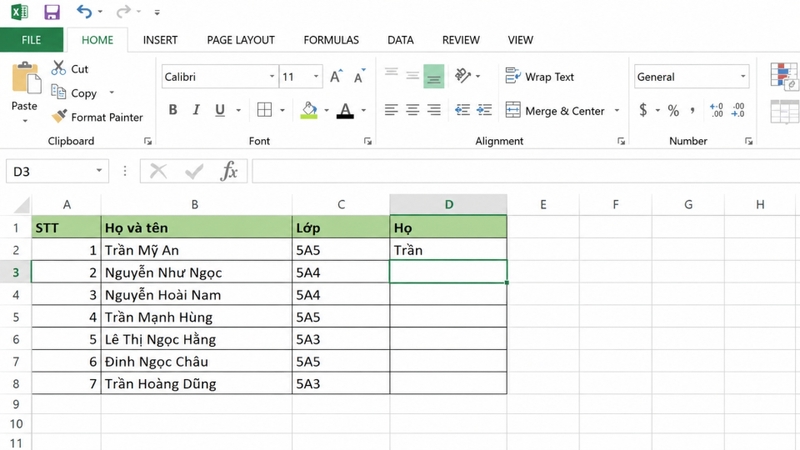The width and height of the screenshot is (800, 450).
Task: Apply Accounting dollar format
Action: point(643,110)
